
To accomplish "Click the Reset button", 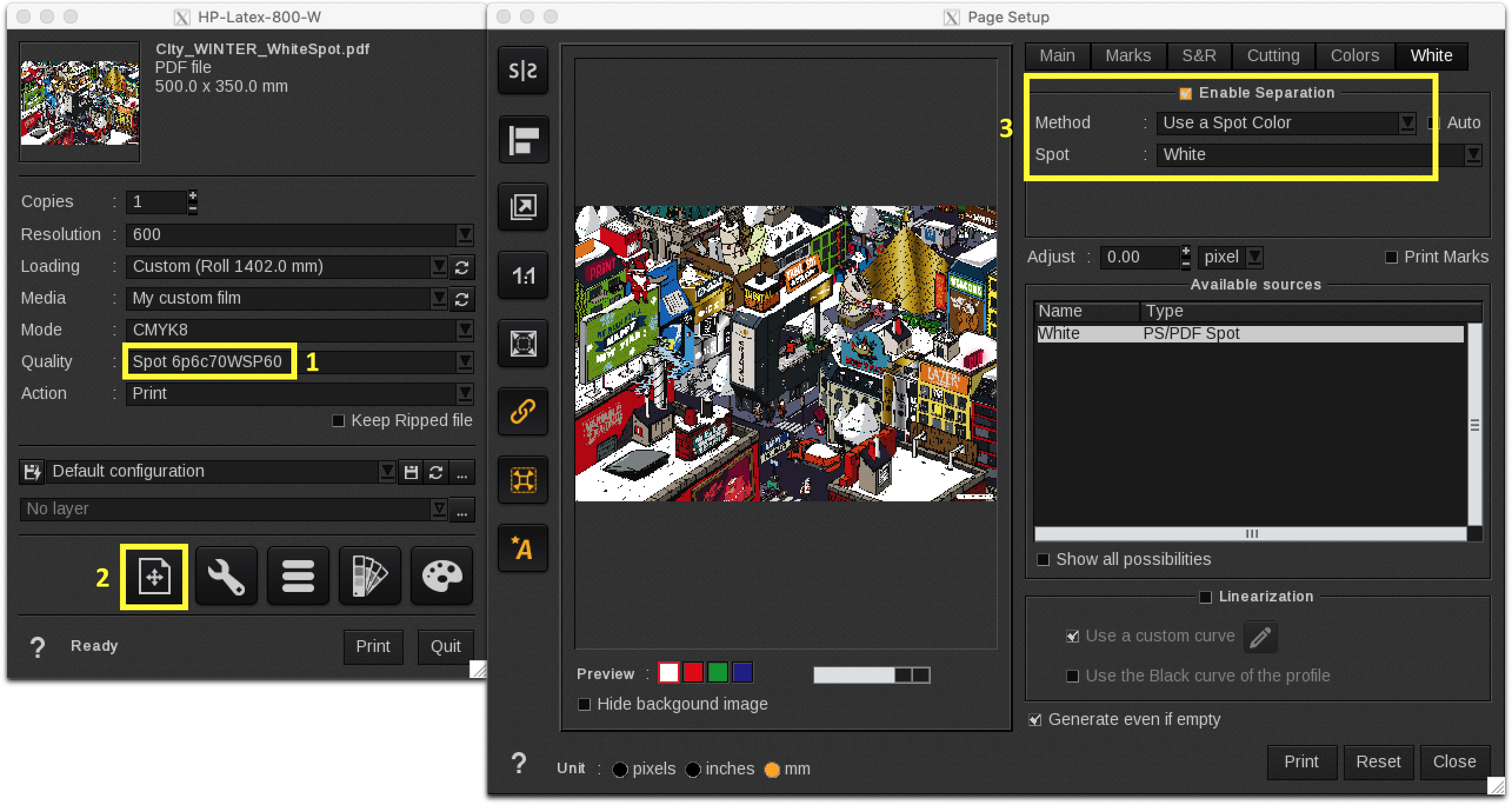I will click(x=1378, y=762).
